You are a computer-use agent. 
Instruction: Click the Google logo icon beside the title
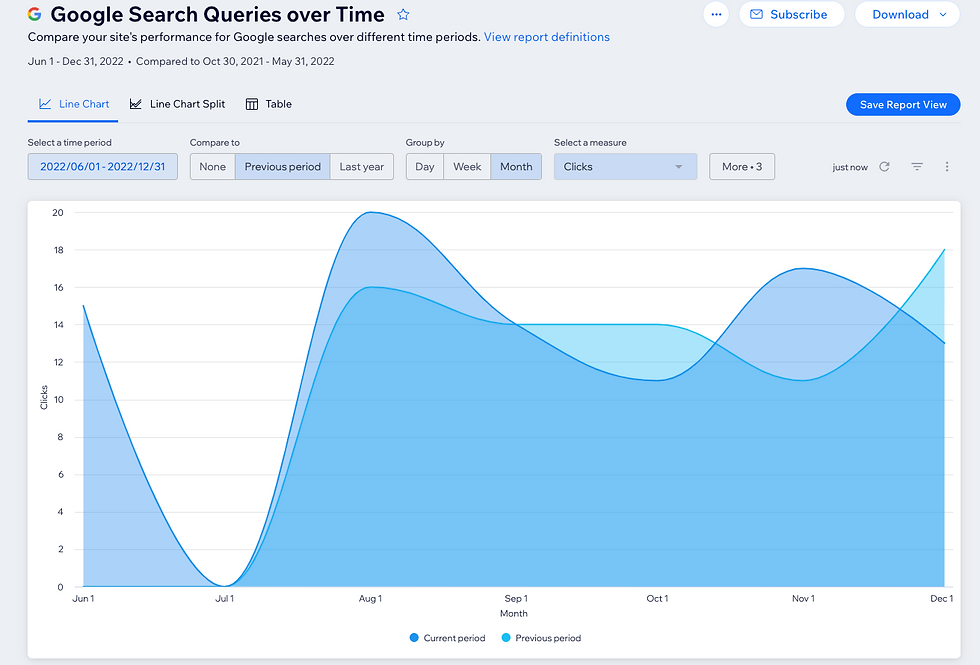click(x=35, y=14)
